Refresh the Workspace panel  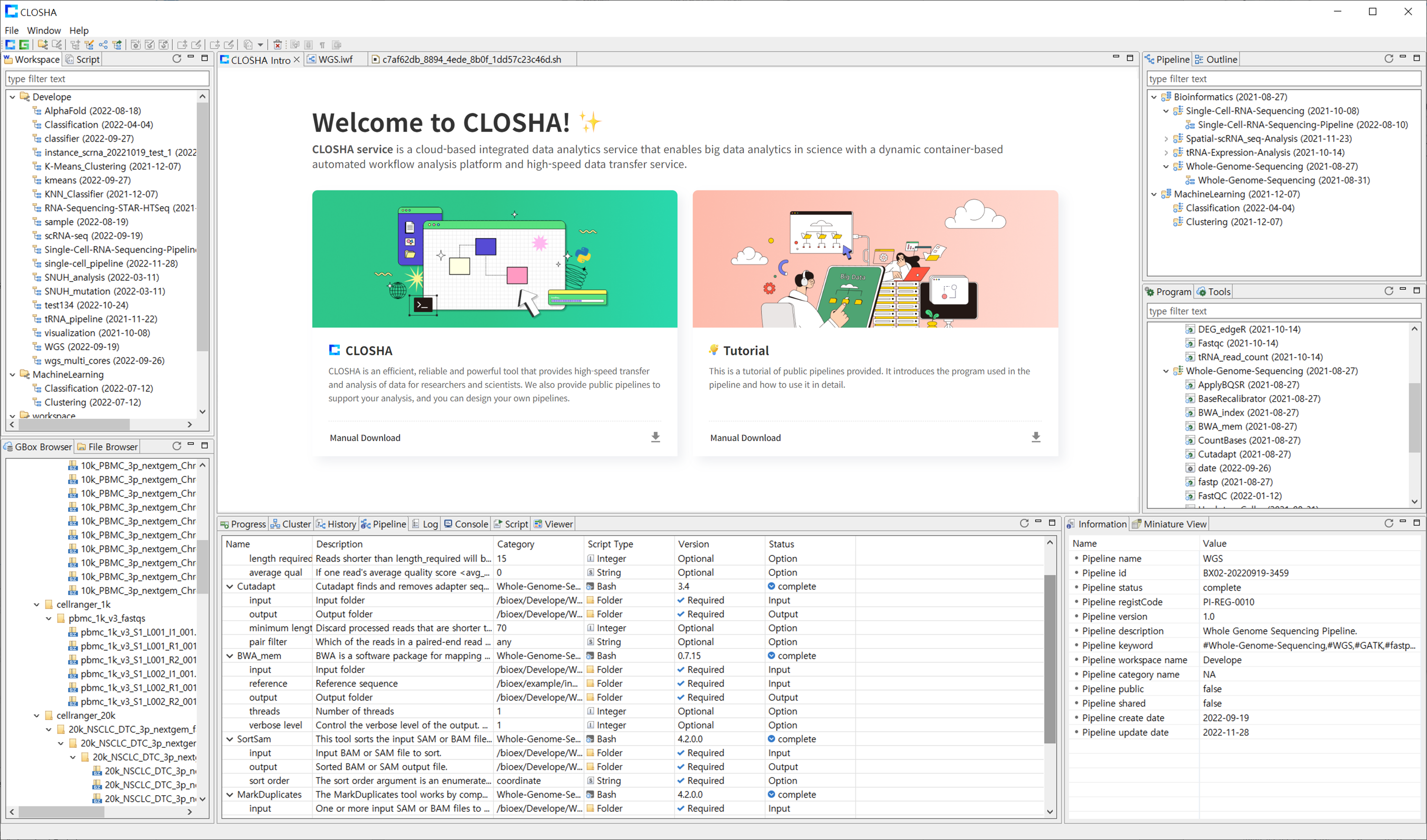[x=177, y=58]
